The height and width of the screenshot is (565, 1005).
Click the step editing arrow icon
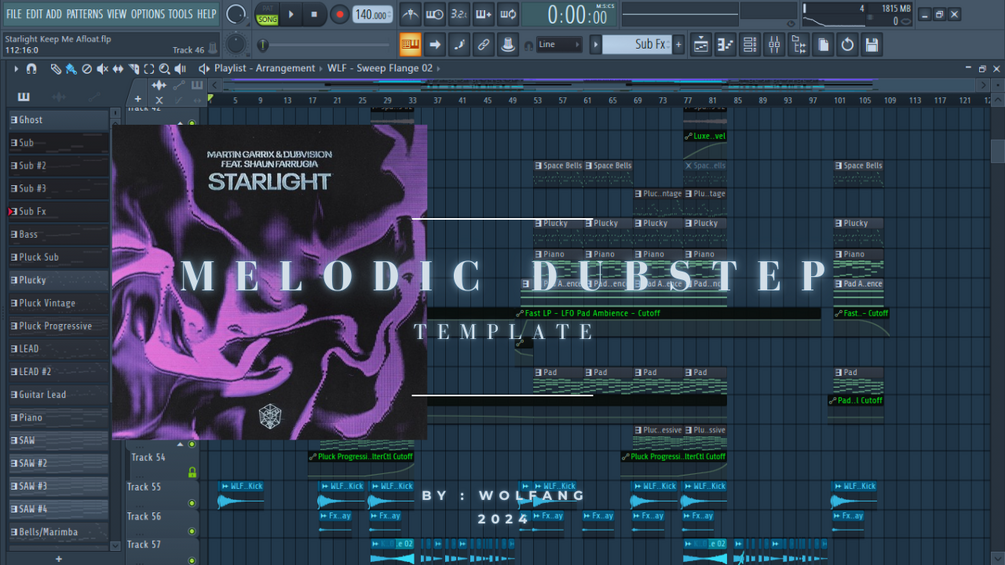coord(435,45)
